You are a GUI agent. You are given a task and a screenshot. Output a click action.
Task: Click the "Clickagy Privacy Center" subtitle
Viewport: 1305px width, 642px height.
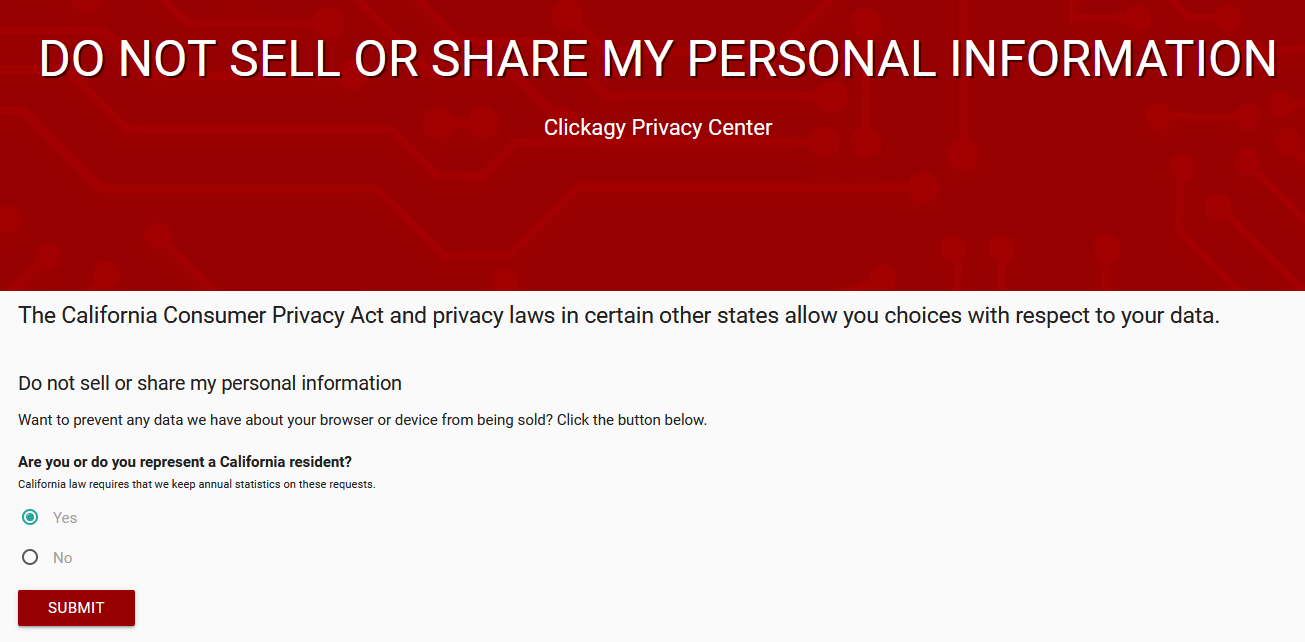(657, 127)
